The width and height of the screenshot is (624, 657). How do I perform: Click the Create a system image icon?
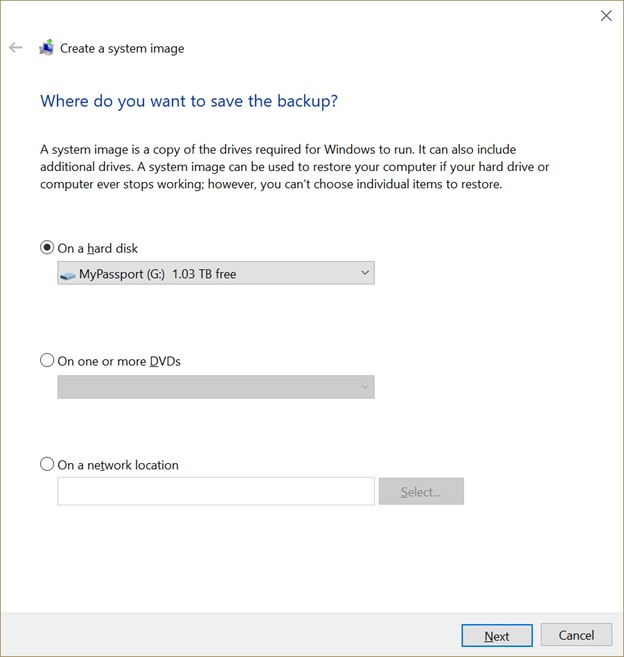point(47,47)
